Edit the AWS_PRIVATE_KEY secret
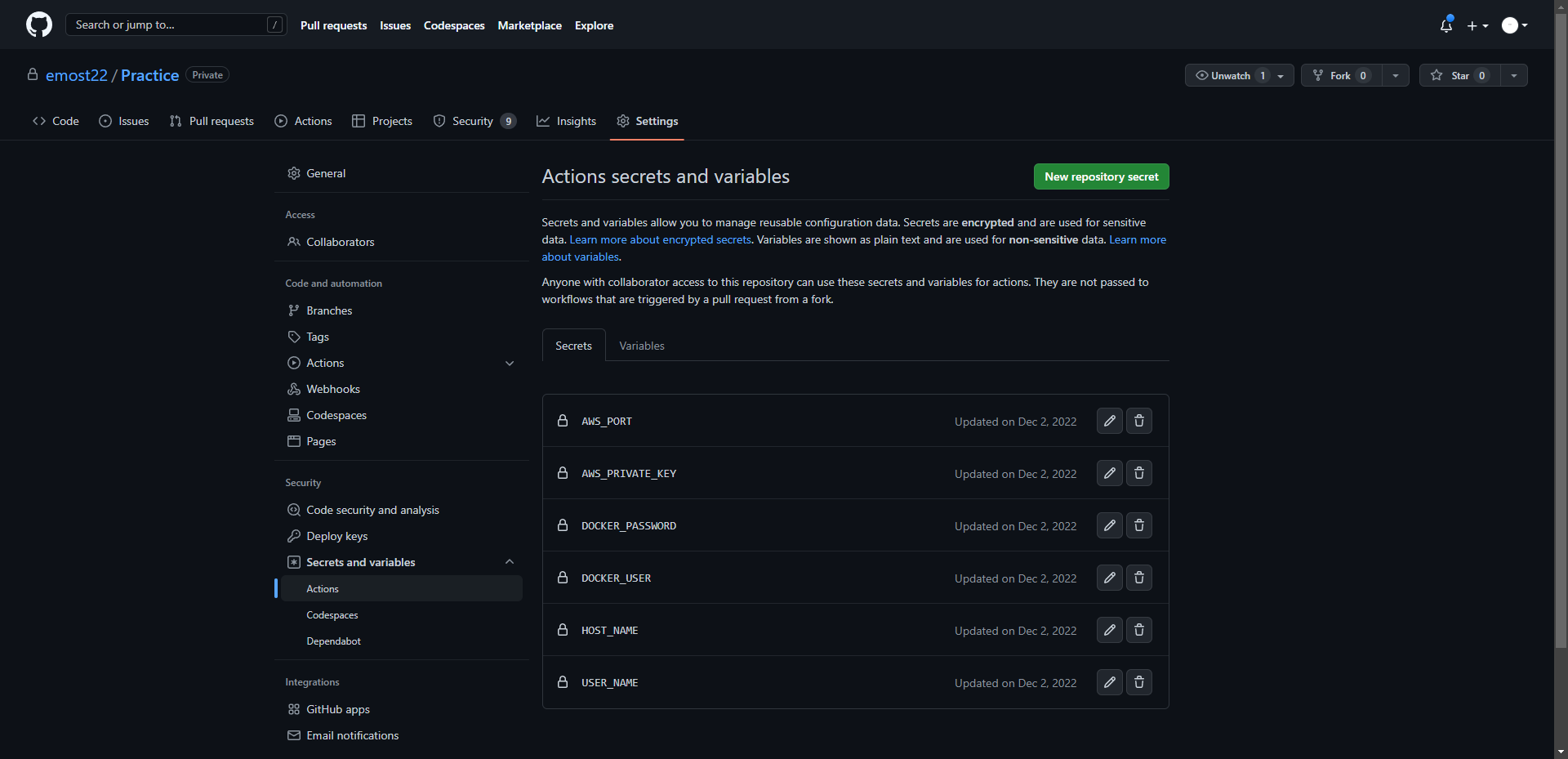This screenshot has height=759, width=1568. [1109, 473]
